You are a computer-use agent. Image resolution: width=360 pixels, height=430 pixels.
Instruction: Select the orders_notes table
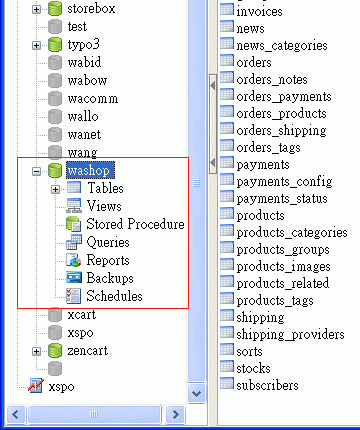tap(272, 79)
